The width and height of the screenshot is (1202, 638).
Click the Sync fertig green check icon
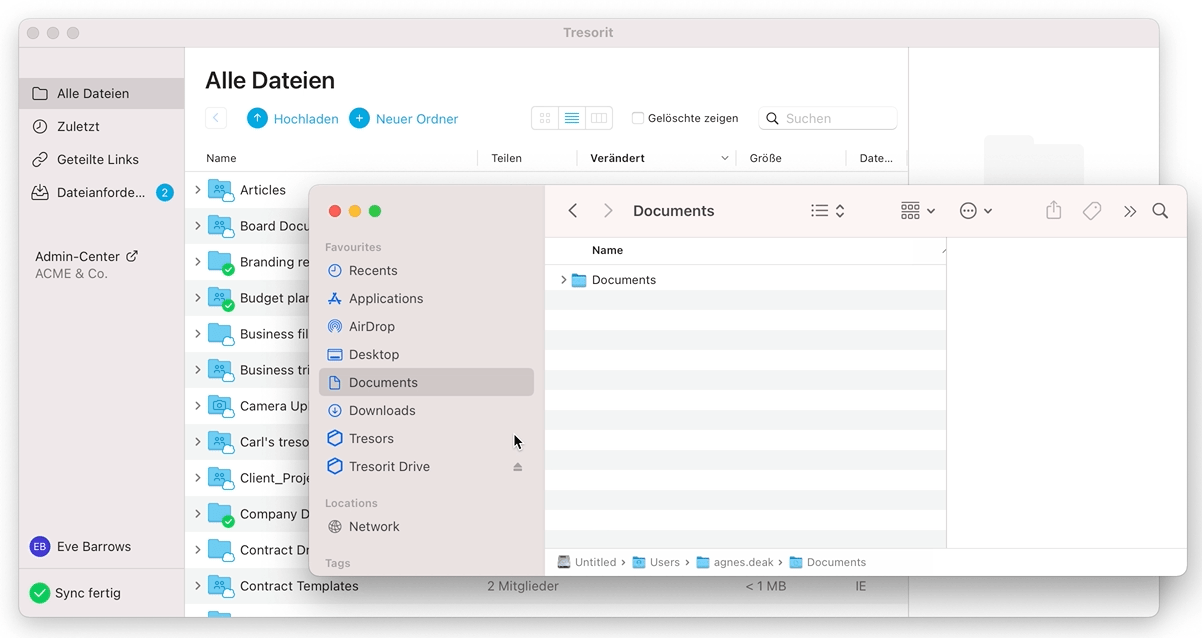(x=39, y=593)
